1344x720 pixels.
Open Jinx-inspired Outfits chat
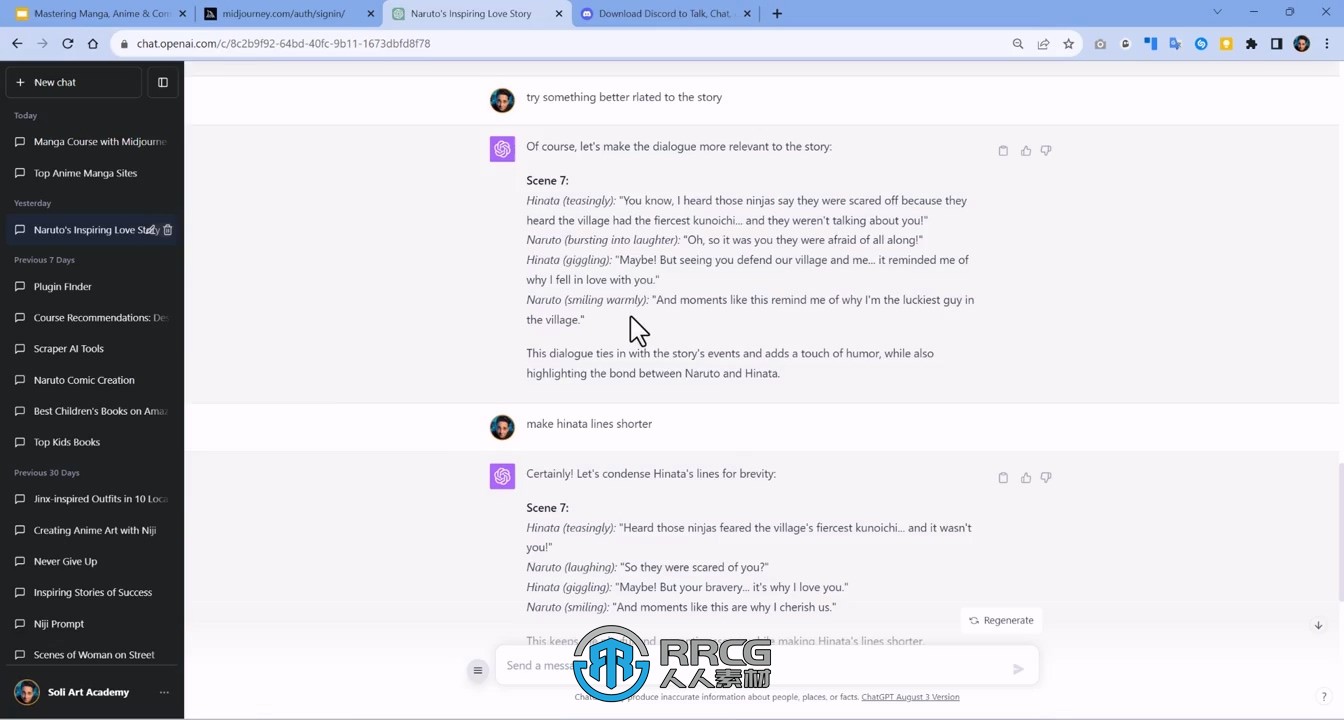coord(92,499)
